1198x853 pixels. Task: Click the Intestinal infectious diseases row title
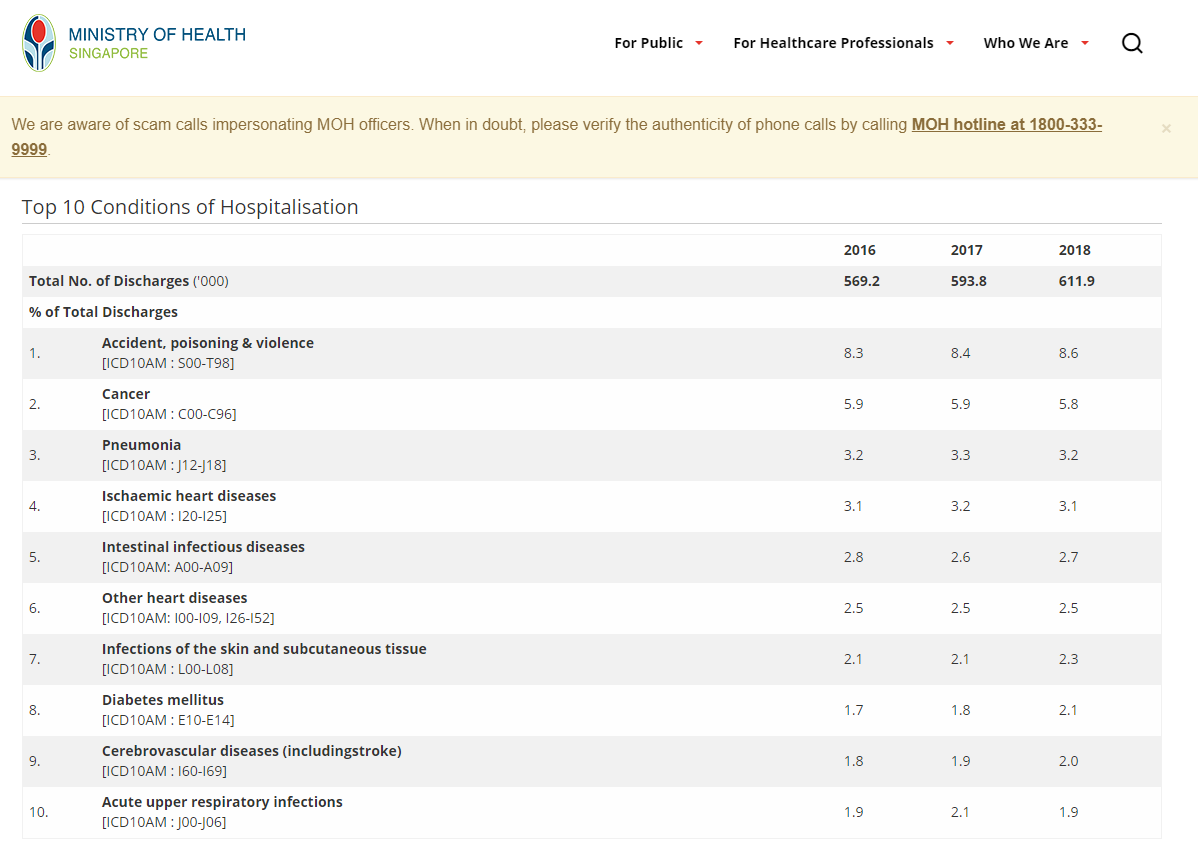(203, 547)
